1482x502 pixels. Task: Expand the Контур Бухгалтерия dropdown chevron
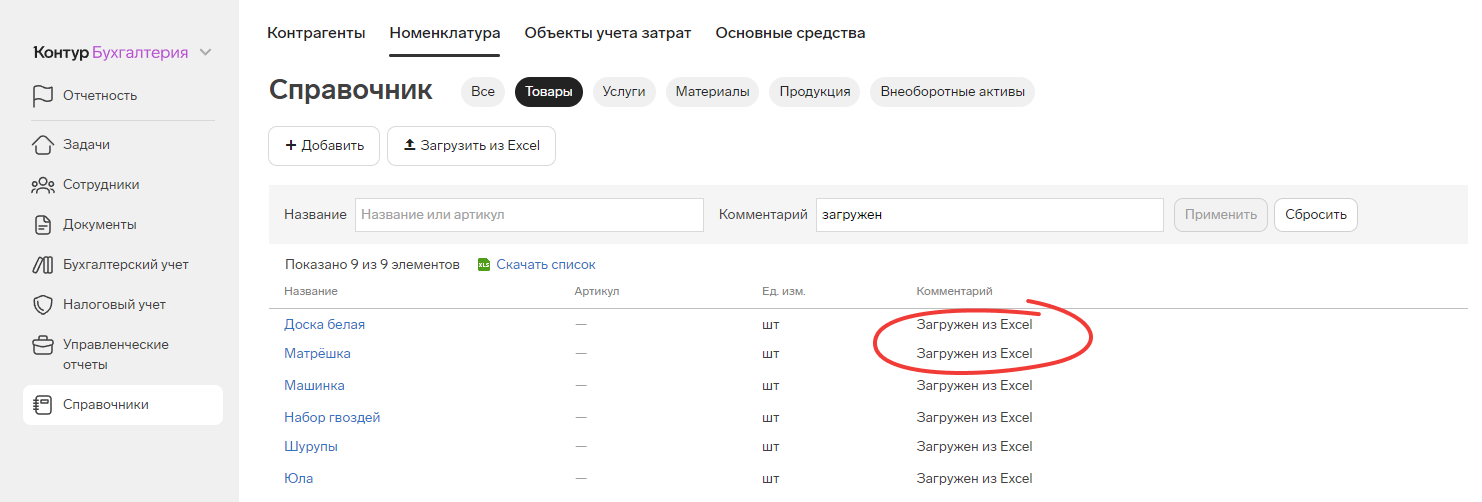tap(206, 52)
